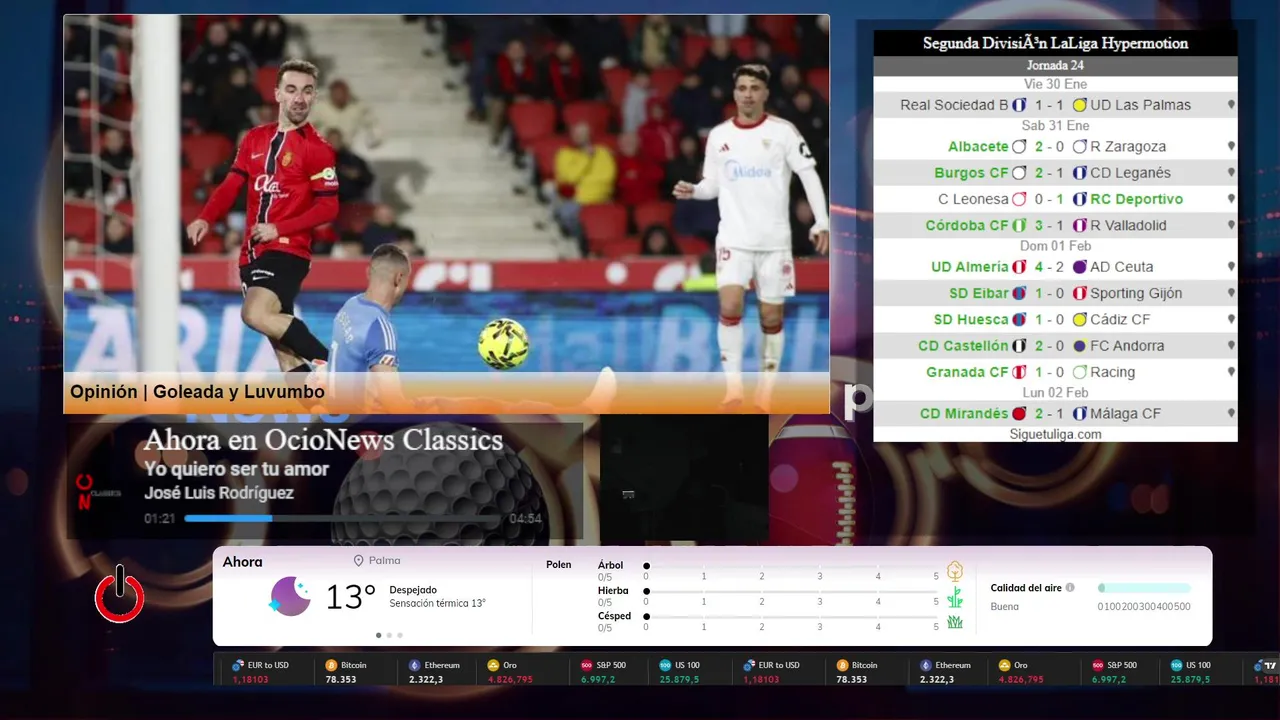Viewport: 1280px width, 720px height.
Task: Click the FC Andorra crest
Action: pos(1079,346)
